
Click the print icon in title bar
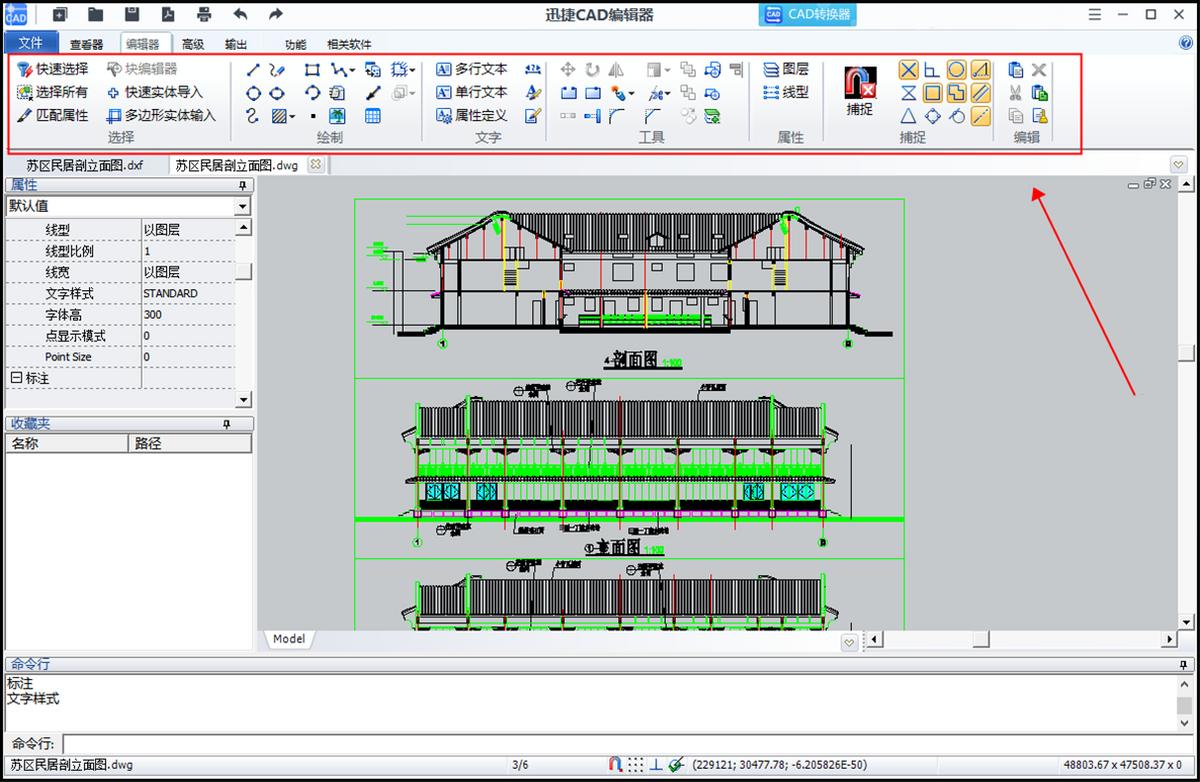(204, 14)
